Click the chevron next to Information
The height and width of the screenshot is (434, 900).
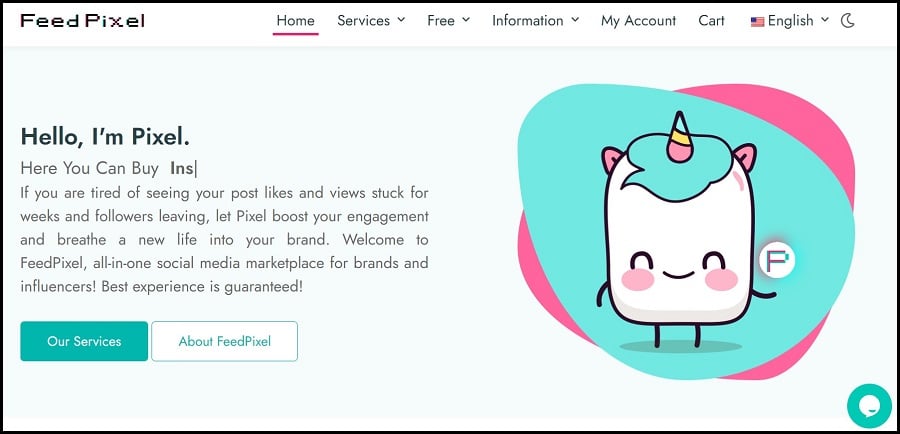(575, 20)
